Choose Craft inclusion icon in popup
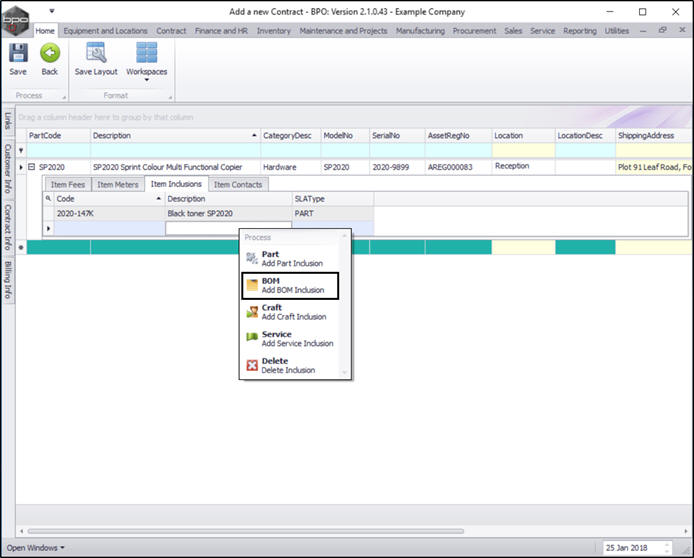The height and width of the screenshot is (558, 694). click(252, 312)
